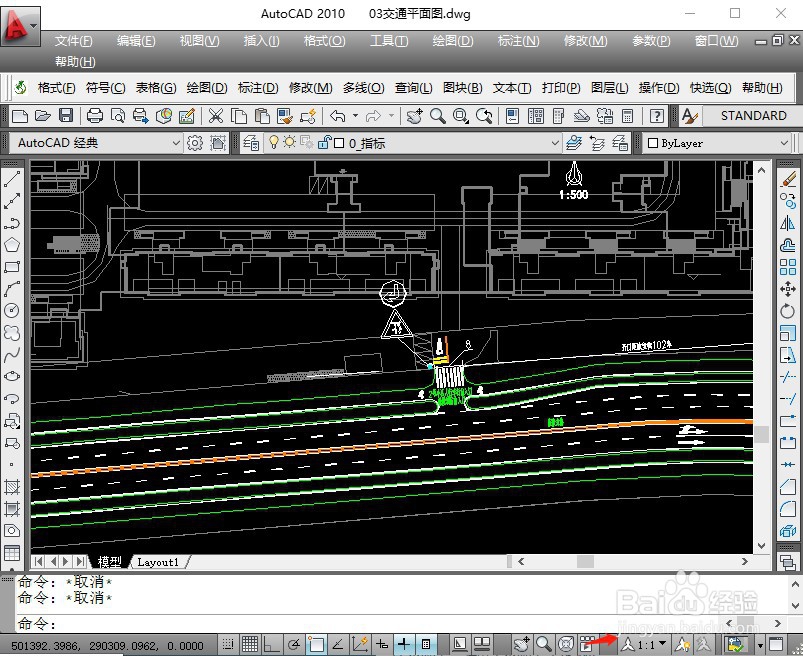Expand the annotation scale 1:1 dropdown
The height and width of the screenshot is (656, 803).
point(663,643)
